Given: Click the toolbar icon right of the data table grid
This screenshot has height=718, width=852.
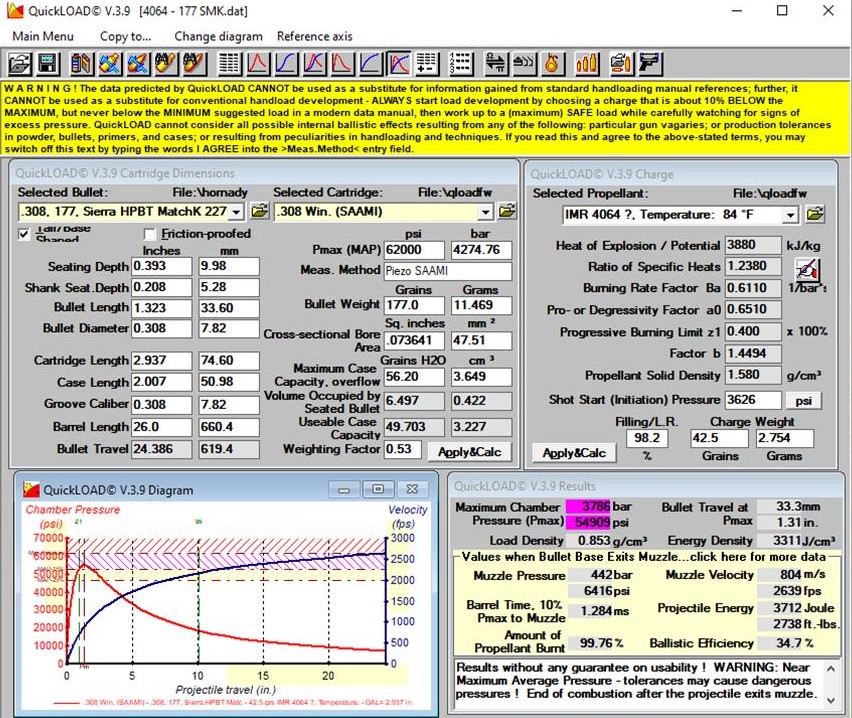Looking at the screenshot, I should [258, 64].
